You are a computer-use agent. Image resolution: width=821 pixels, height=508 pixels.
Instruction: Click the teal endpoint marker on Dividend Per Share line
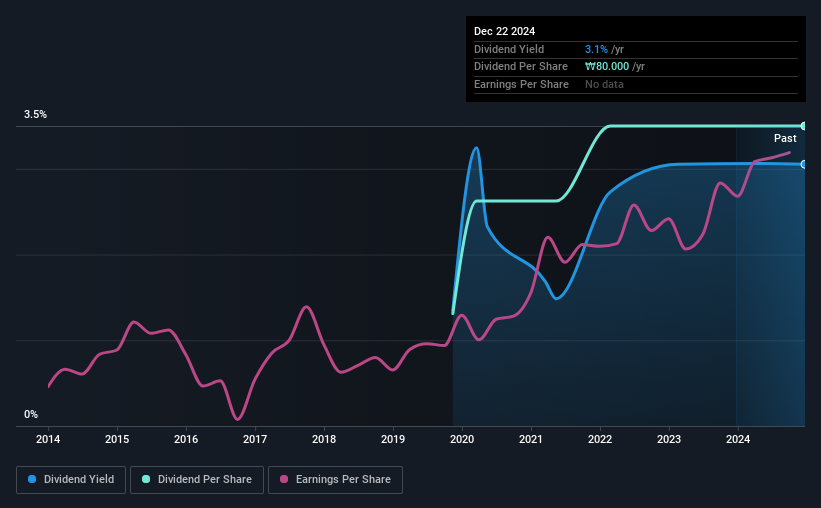point(804,126)
